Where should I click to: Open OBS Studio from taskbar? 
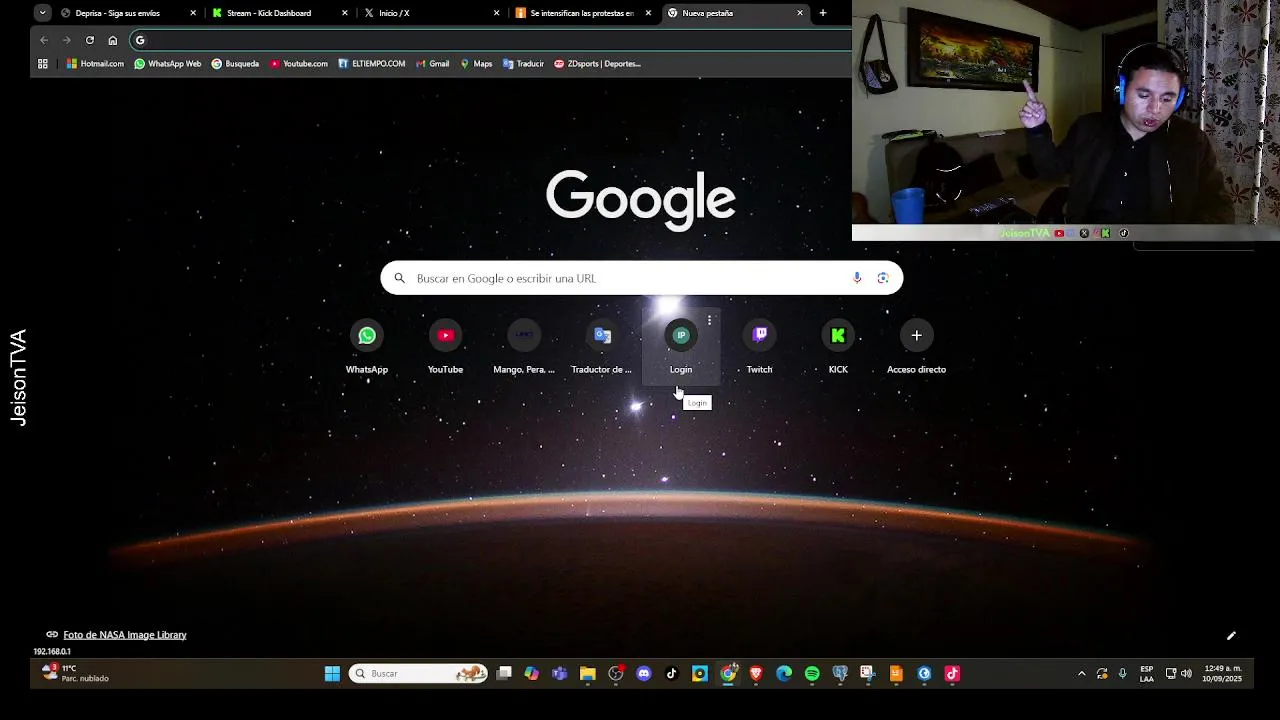click(x=616, y=674)
